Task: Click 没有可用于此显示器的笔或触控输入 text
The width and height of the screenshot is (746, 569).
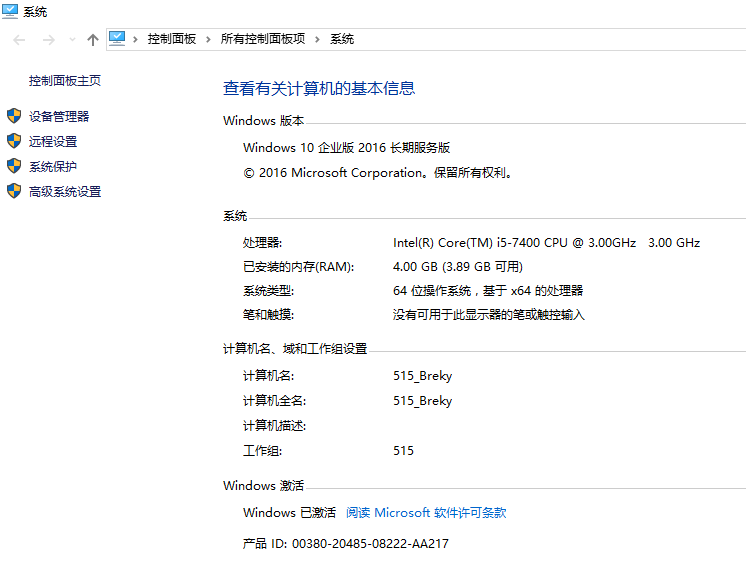Action: tap(489, 315)
